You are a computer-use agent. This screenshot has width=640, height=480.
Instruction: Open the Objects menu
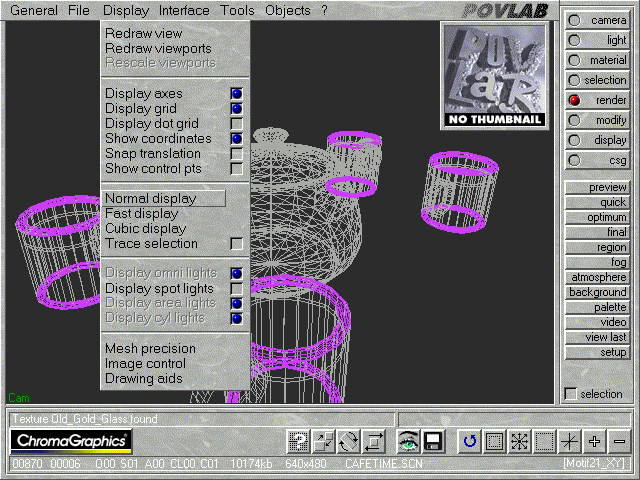[x=287, y=11]
